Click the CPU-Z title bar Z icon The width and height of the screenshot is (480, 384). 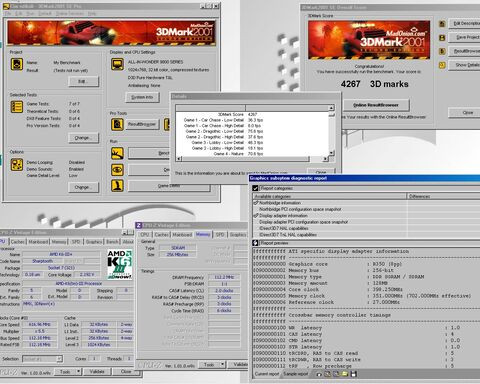(139, 226)
